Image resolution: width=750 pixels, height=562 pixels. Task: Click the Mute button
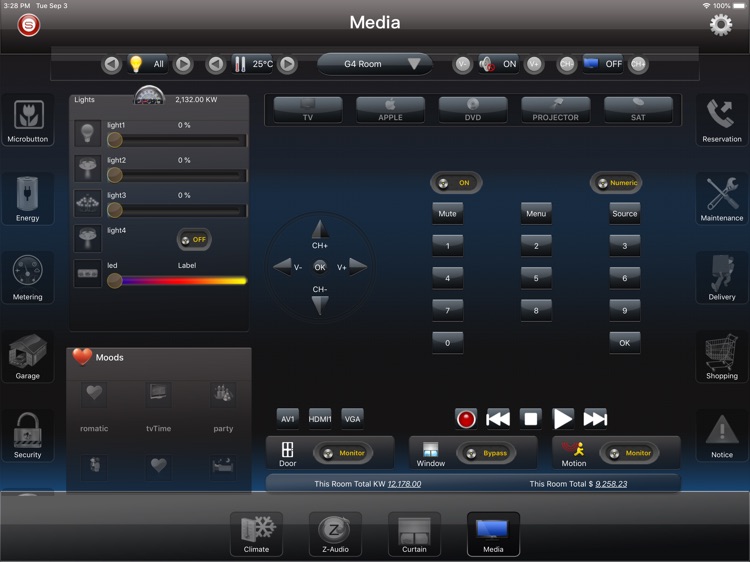click(448, 213)
